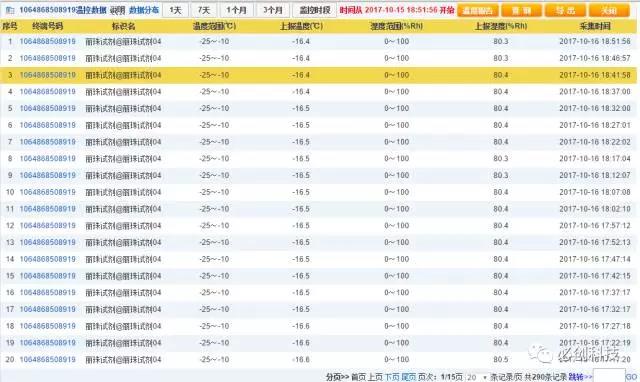This screenshot has height=382, width=640.
Task: Select timestamp 2017-10-16 18:32:00
Action: [595, 109]
